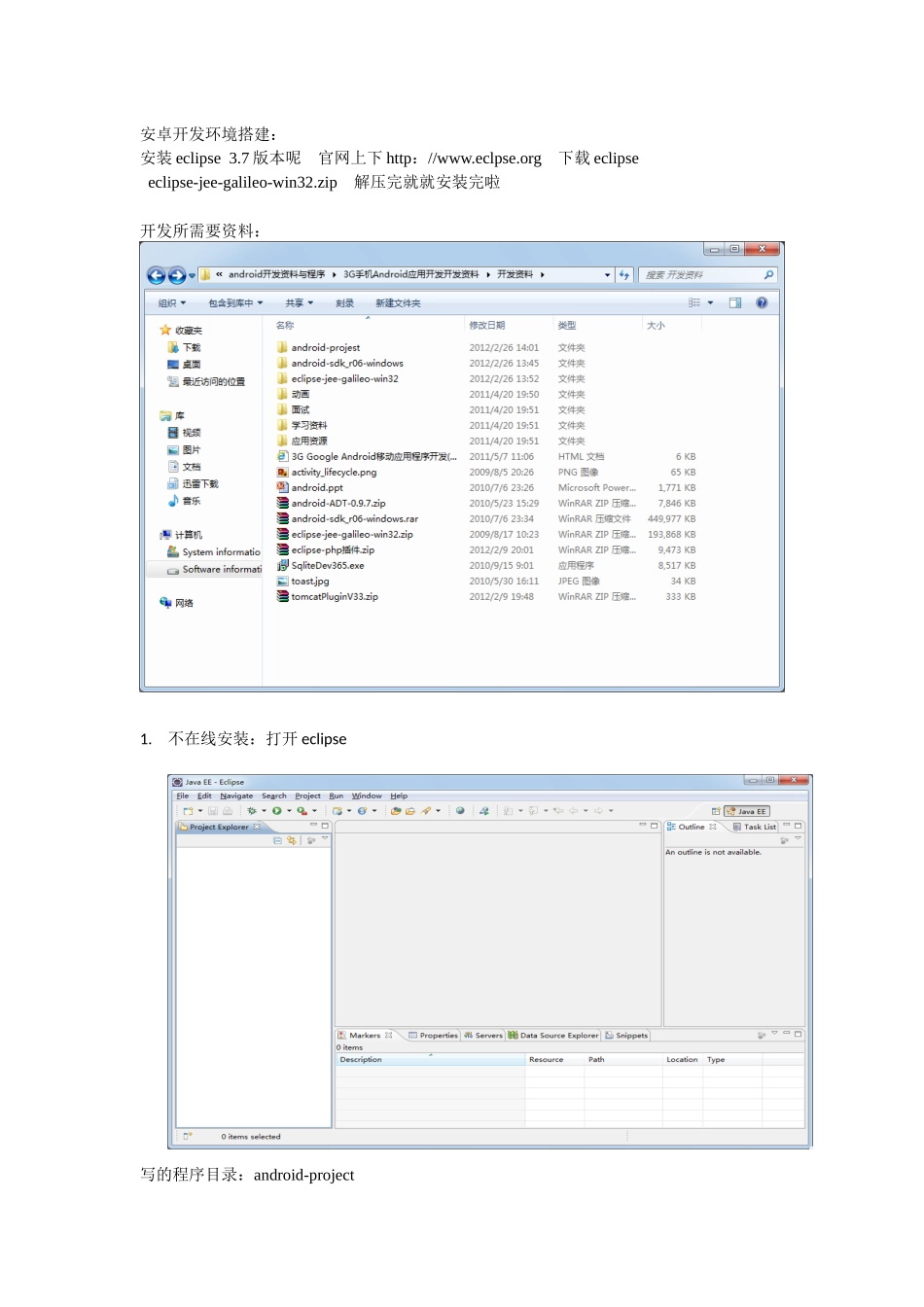The height and width of the screenshot is (1307, 924).
Task: Switch to the Task List tab
Action: [x=755, y=827]
